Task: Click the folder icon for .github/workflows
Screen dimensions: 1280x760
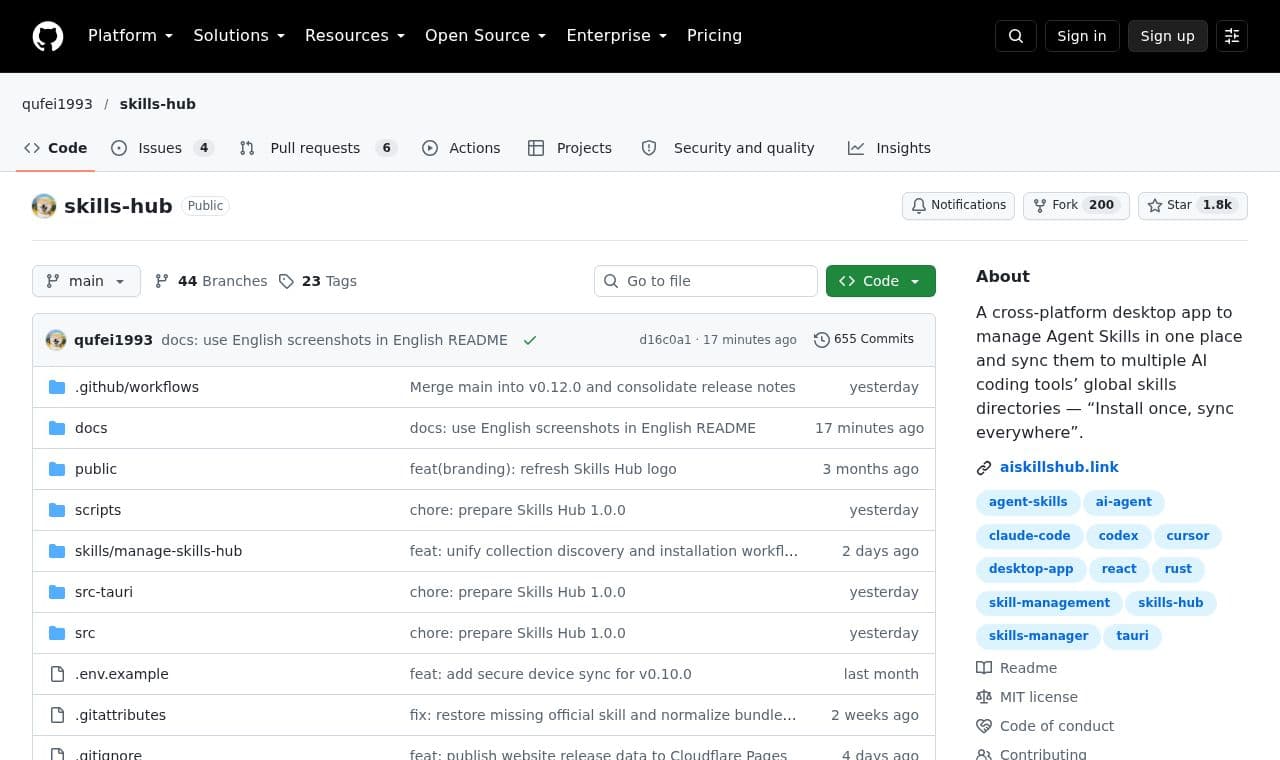Action: [57, 387]
